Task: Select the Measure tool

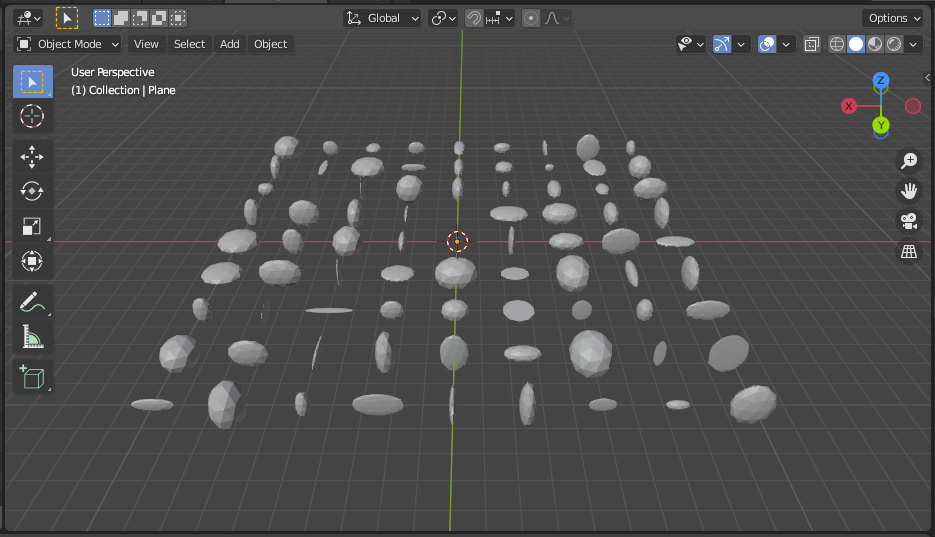Action: pos(32,337)
